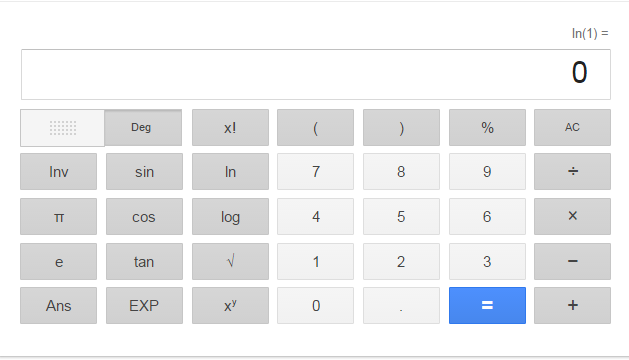
Task: Click the EXP key
Action: tap(144, 305)
